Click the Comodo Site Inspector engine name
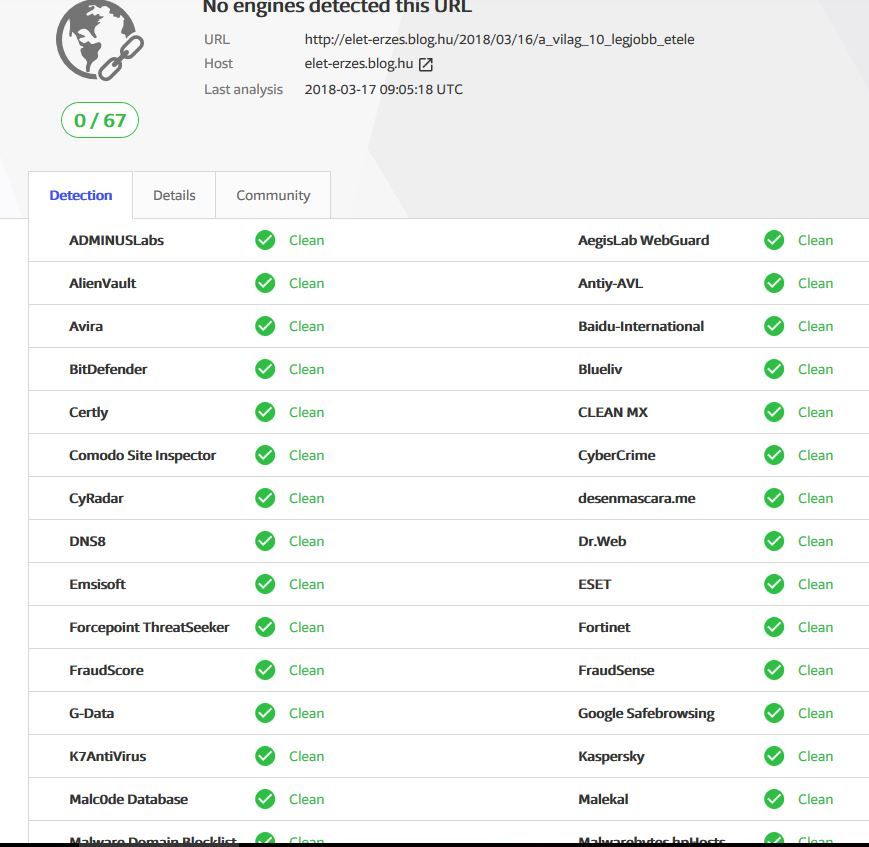869x847 pixels. tap(142, 455)
